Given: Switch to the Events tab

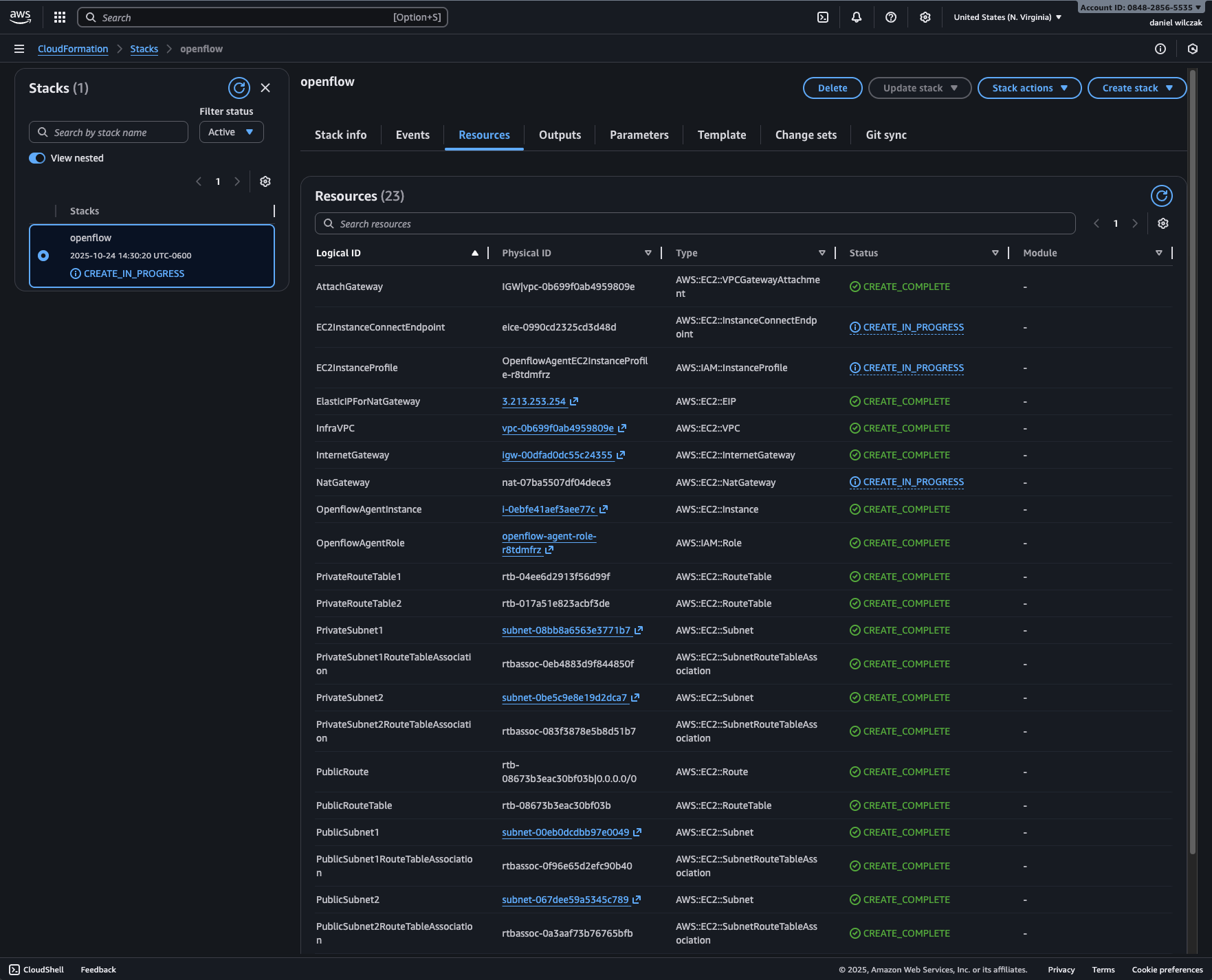Looking at the screenshot, I should coord(412,135).
